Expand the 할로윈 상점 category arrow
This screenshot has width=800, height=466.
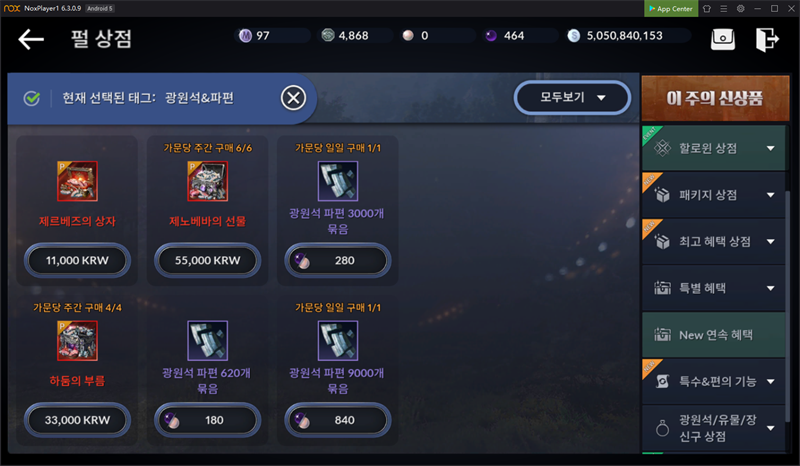click(x=770, y=149)
